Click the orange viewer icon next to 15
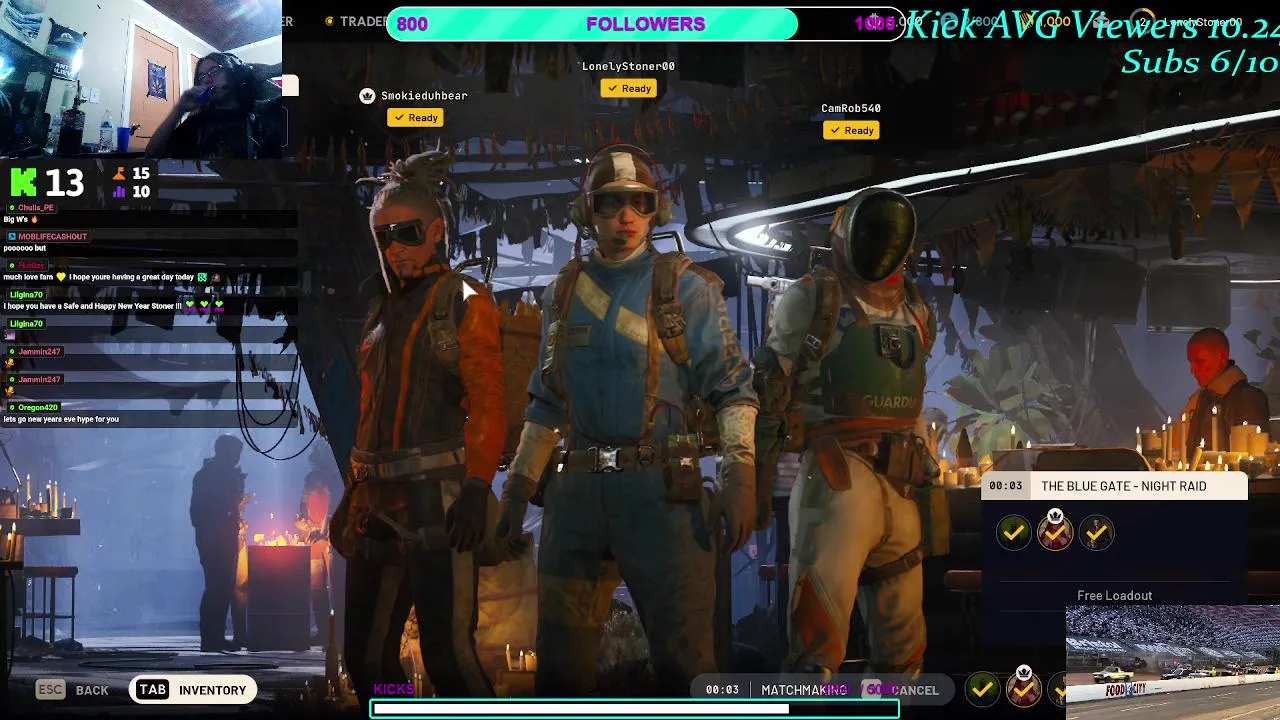This screenshot has width=1280, height=720. [x=119, y=174]
